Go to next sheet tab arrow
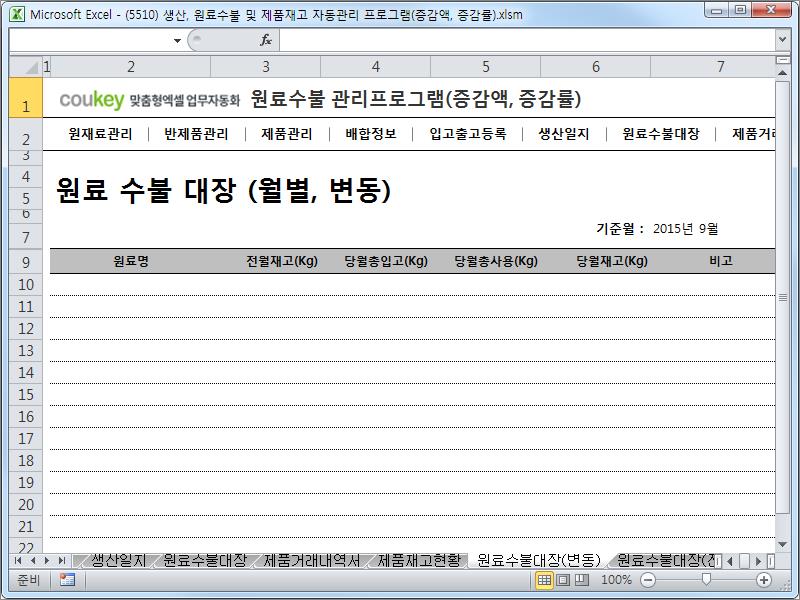The width and height of the screenshot is (800, 600). [x=47, y=561]
